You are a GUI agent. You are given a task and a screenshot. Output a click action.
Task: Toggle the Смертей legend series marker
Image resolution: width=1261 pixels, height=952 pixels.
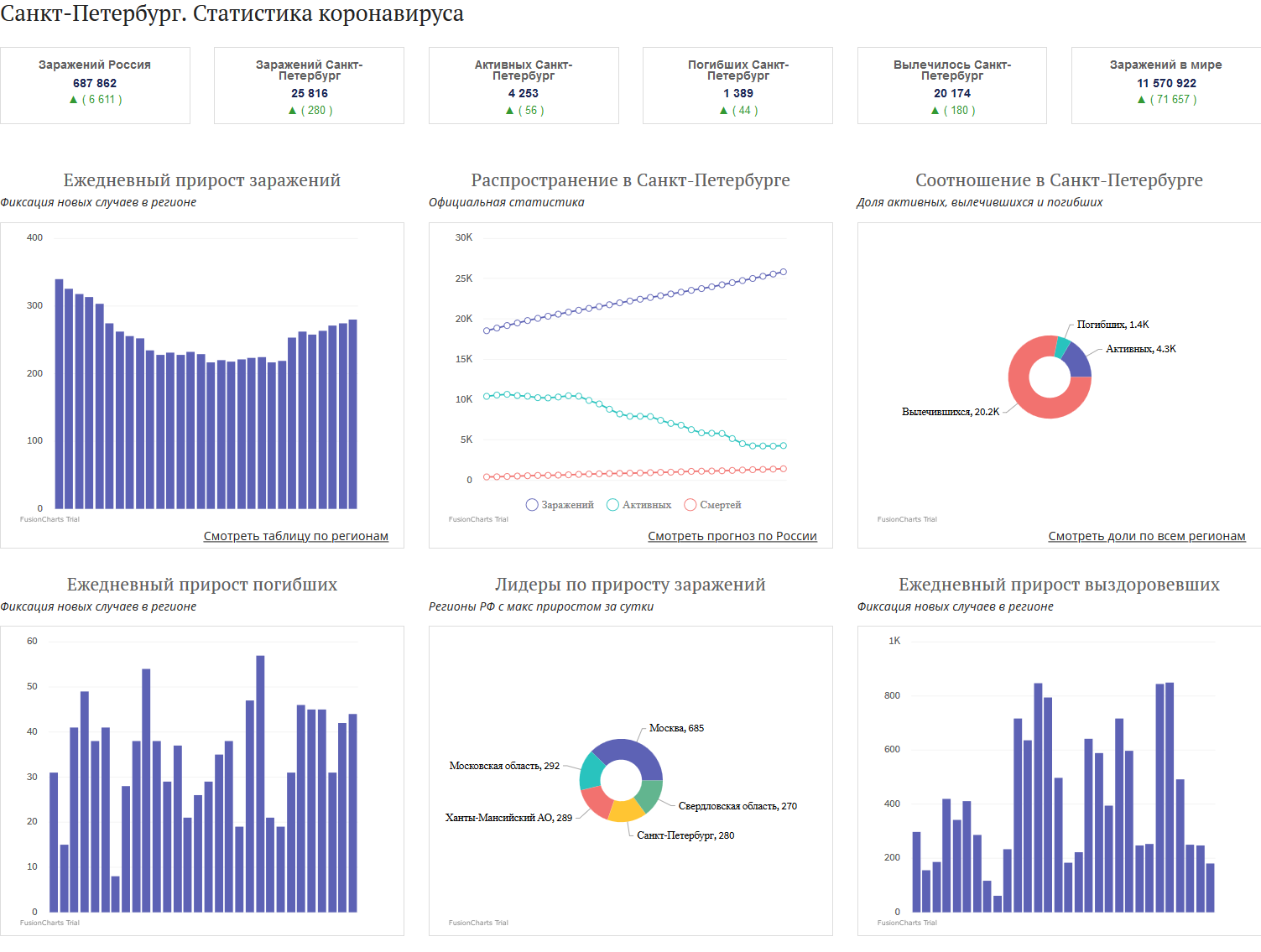click(690, 505)
